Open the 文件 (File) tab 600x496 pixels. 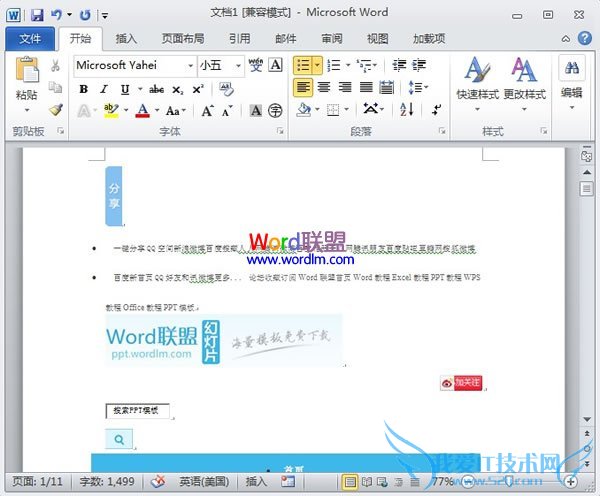click(30, 39)
